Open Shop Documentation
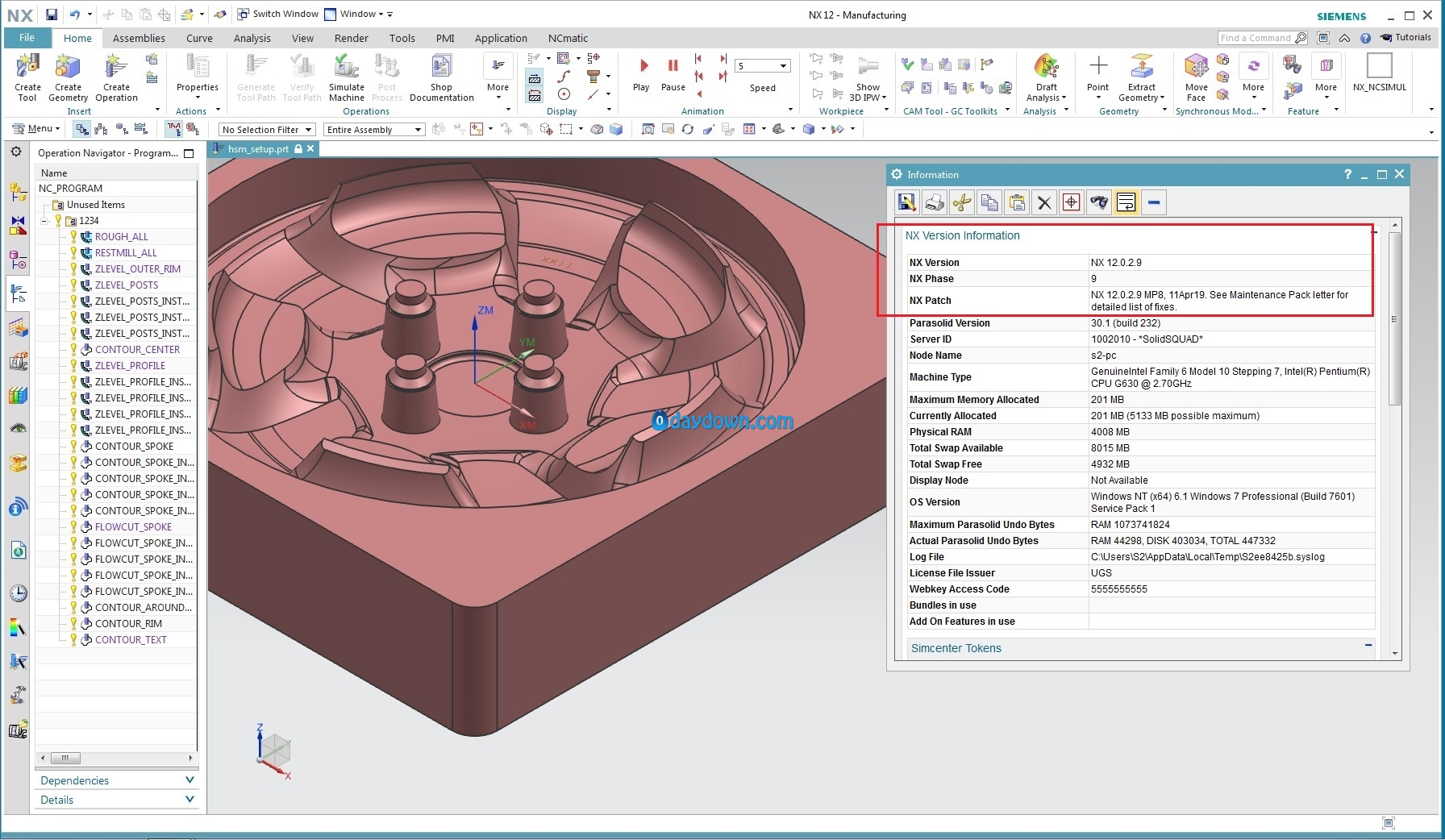Viewport: 1445px width, 840px height. pos(441,77)
